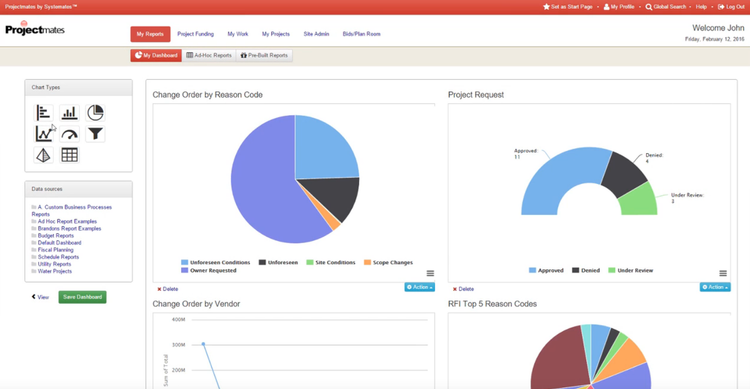Click the dark Denied donut segment
Viewport: 750px width, 389px height.
624,172
